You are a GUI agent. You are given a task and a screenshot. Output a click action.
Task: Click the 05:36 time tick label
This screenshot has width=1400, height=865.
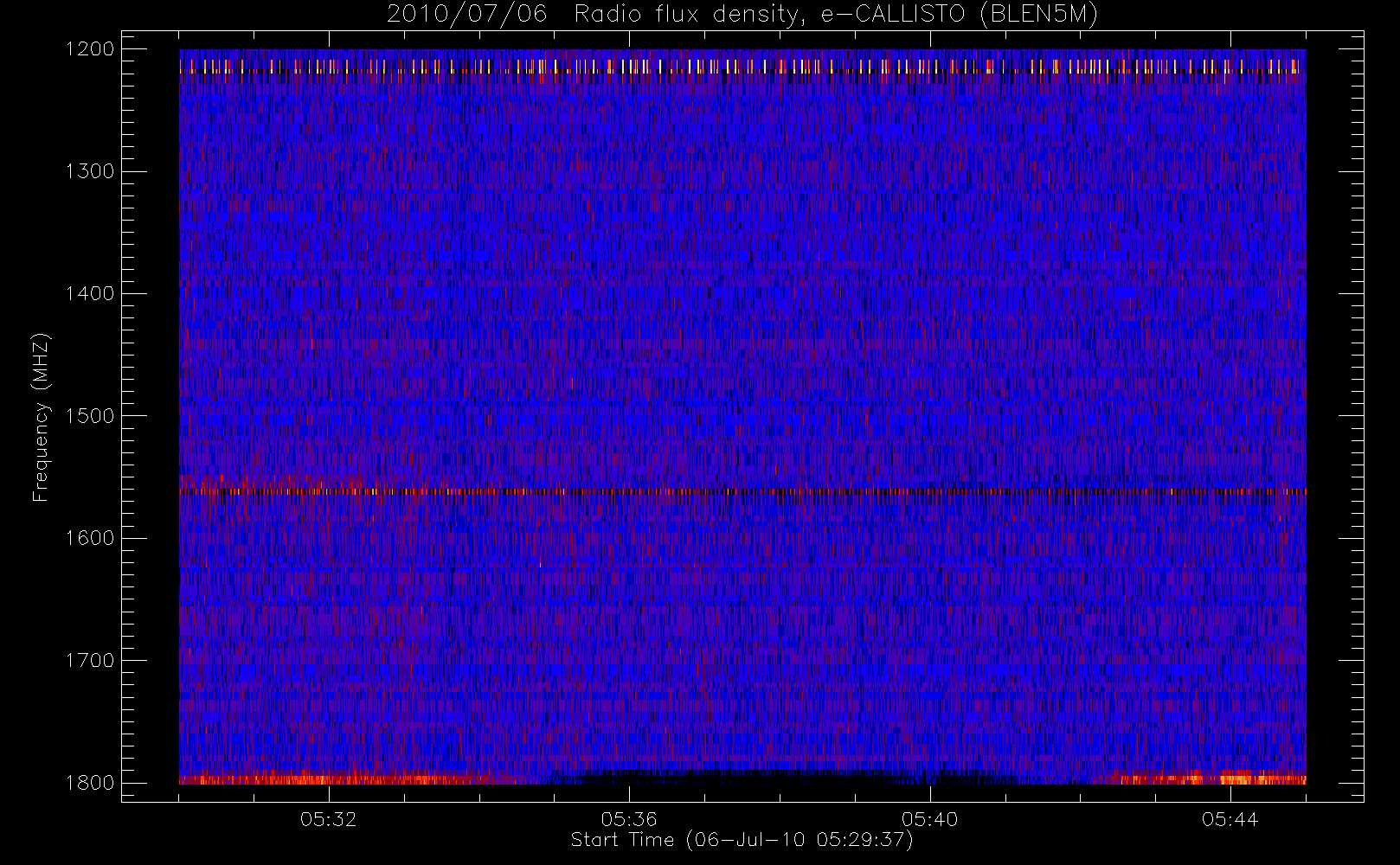click(x=629, y=819)
